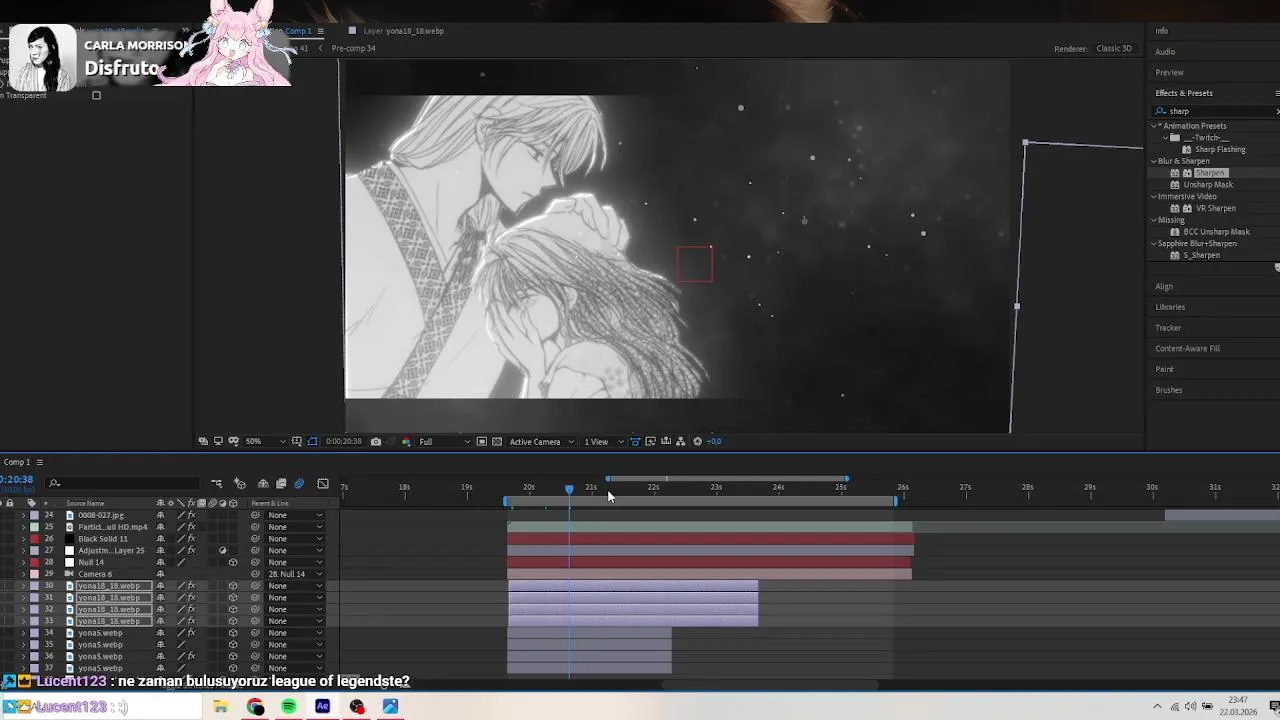Toggle shy switch on Camera 6 layer
The image size is (1280, 720).
click(161, 574)
